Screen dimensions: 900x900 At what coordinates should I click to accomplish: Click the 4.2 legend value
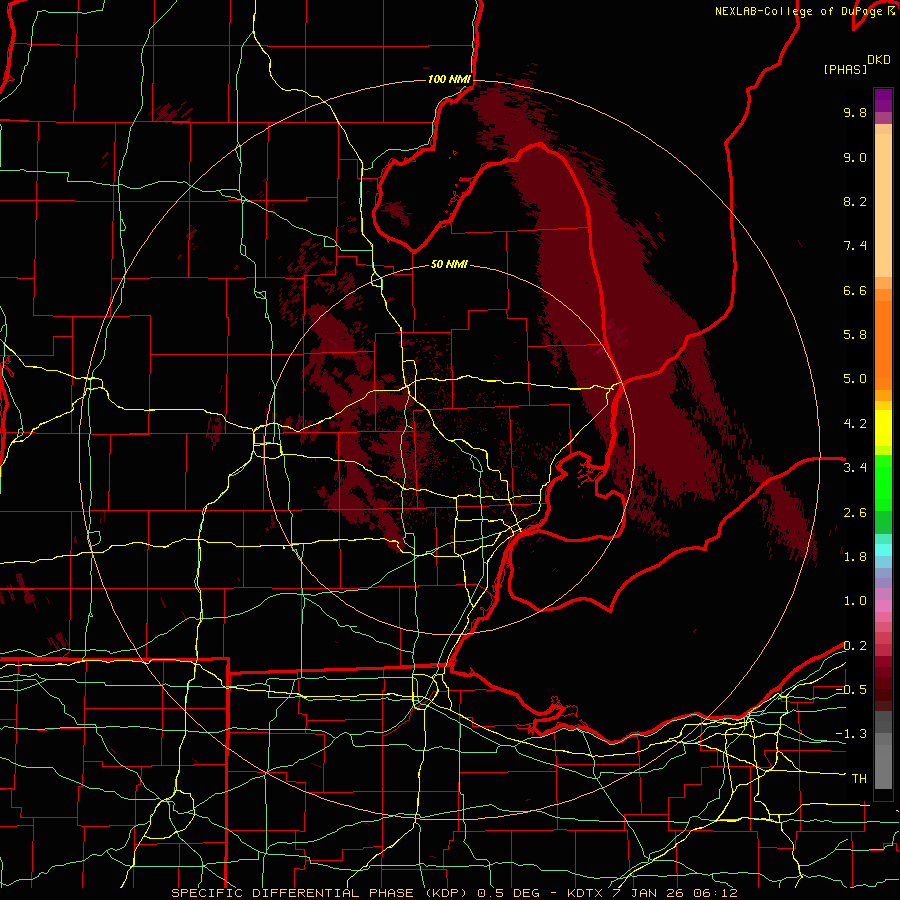855,424
